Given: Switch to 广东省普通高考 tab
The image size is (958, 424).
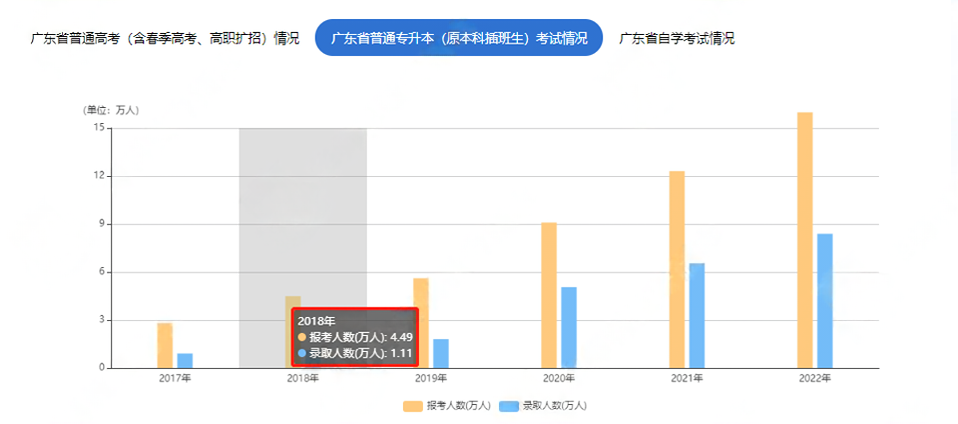Looking at the screenshot, I should (x=165, y=38).
